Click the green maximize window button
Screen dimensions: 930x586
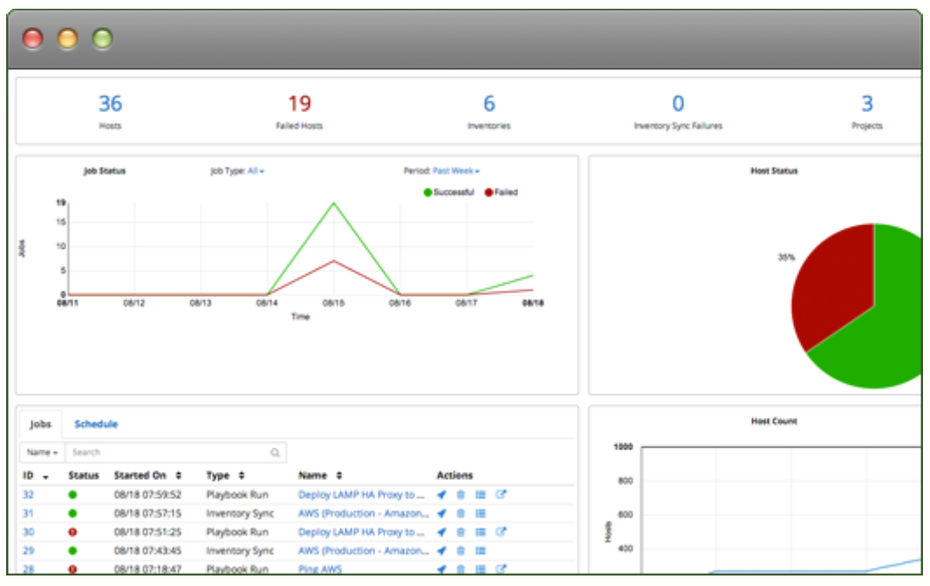[x=103, y=39]
